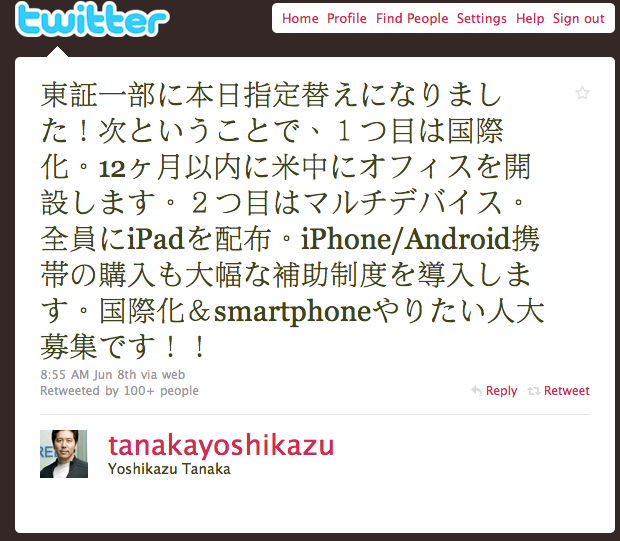Click the reply arrow icon

(476, 391)
